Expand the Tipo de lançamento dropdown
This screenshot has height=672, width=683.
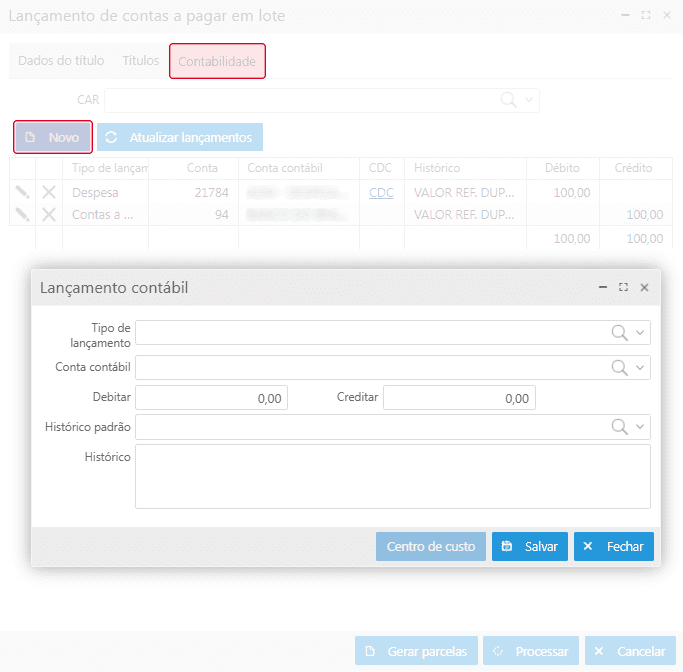pyautogui.click(x=641, y=333)
